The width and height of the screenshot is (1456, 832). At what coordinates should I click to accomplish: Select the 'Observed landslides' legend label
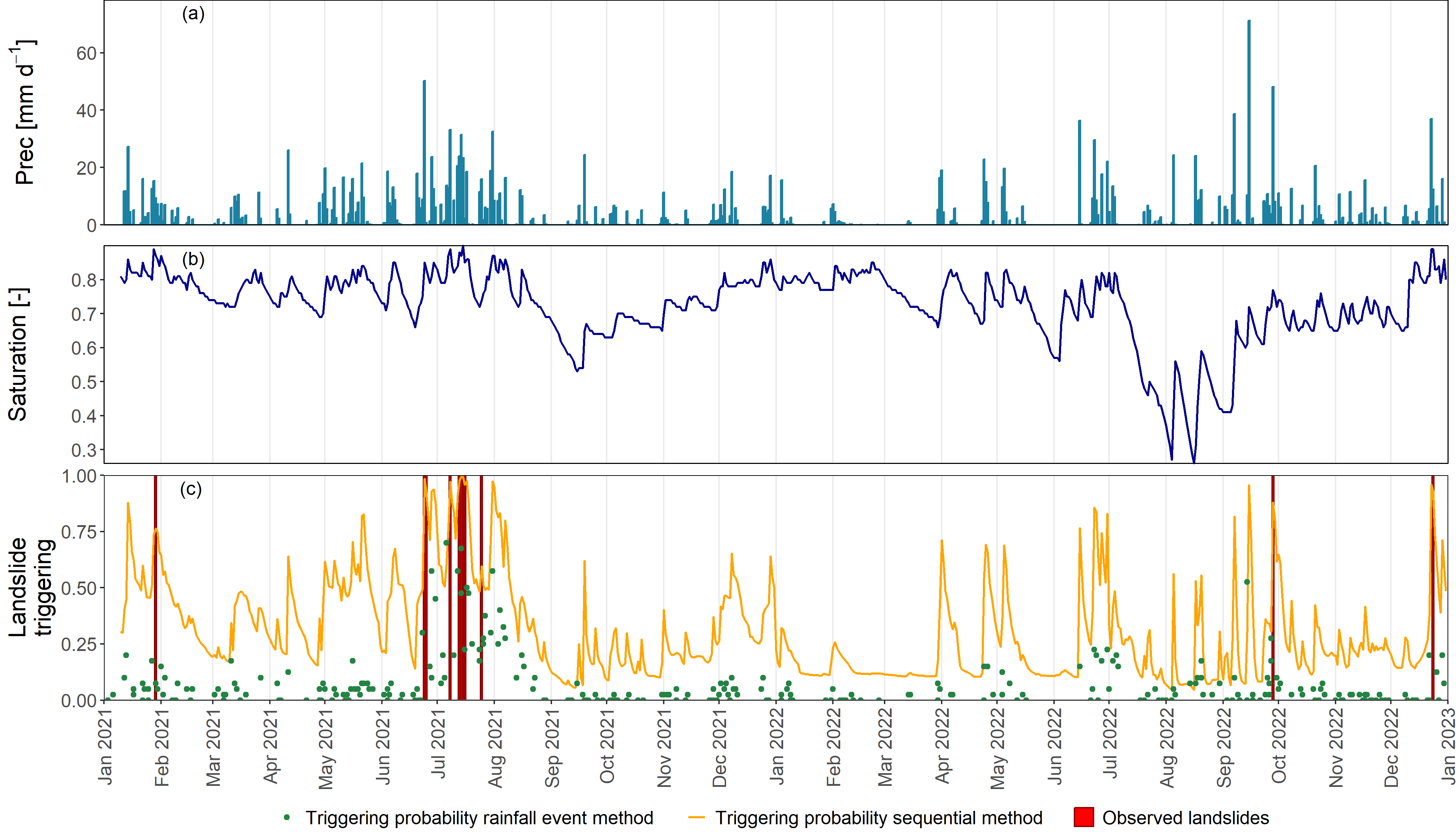[x=1186, y=818]
